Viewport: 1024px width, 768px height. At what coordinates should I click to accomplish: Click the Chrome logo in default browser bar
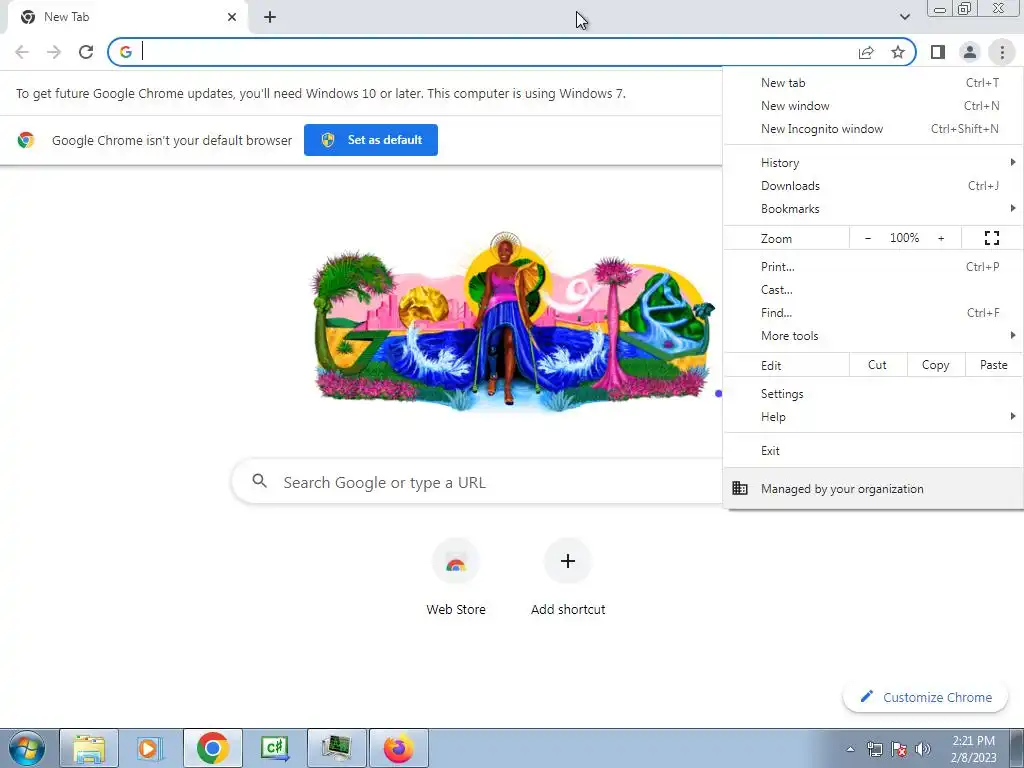26,140
